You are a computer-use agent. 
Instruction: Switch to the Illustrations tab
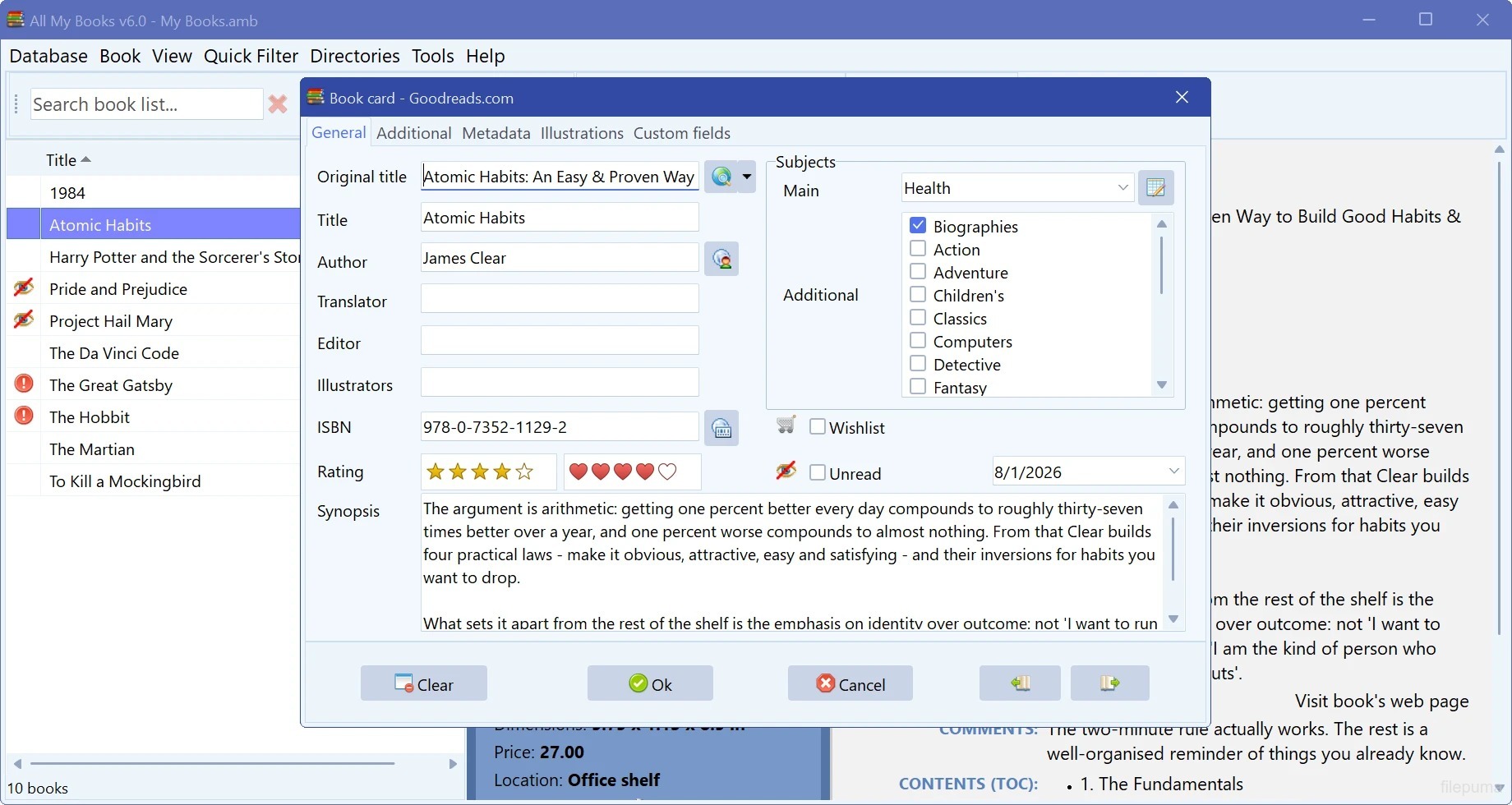pyautogui.click(x=582, y=133)
